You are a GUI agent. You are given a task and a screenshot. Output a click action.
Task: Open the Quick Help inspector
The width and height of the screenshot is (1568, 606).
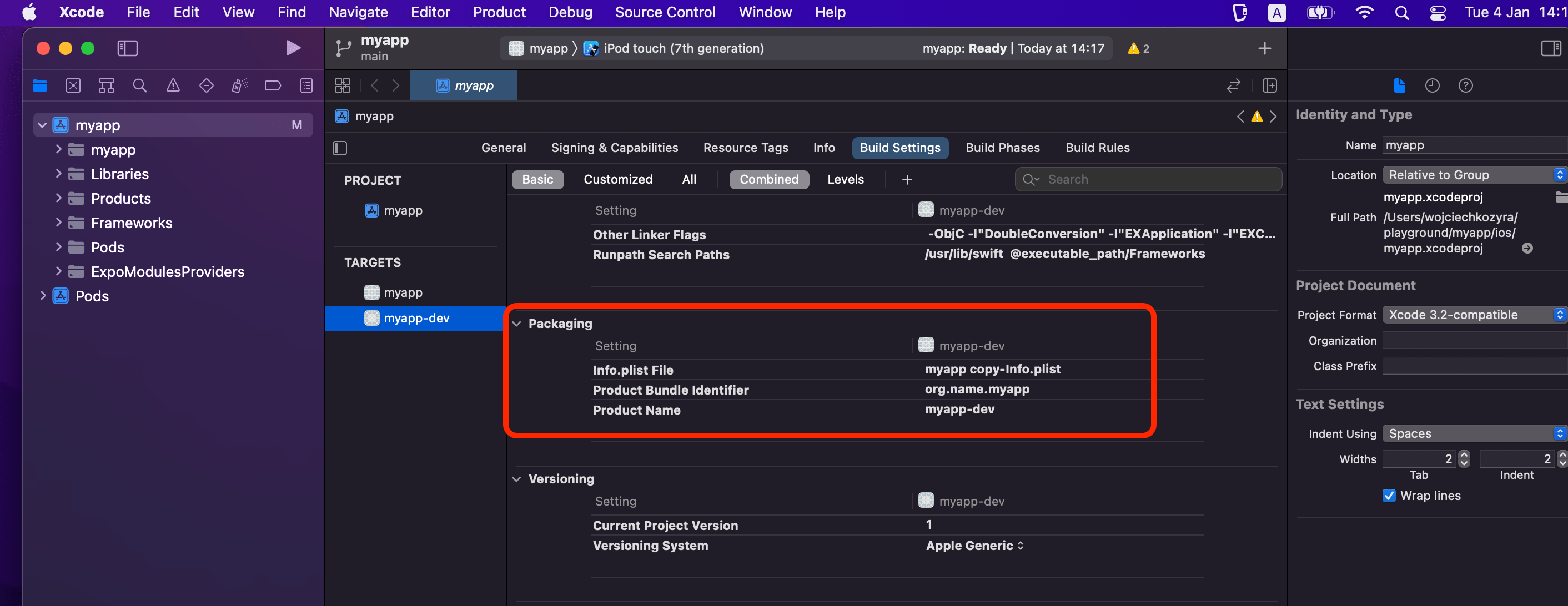1466,85
